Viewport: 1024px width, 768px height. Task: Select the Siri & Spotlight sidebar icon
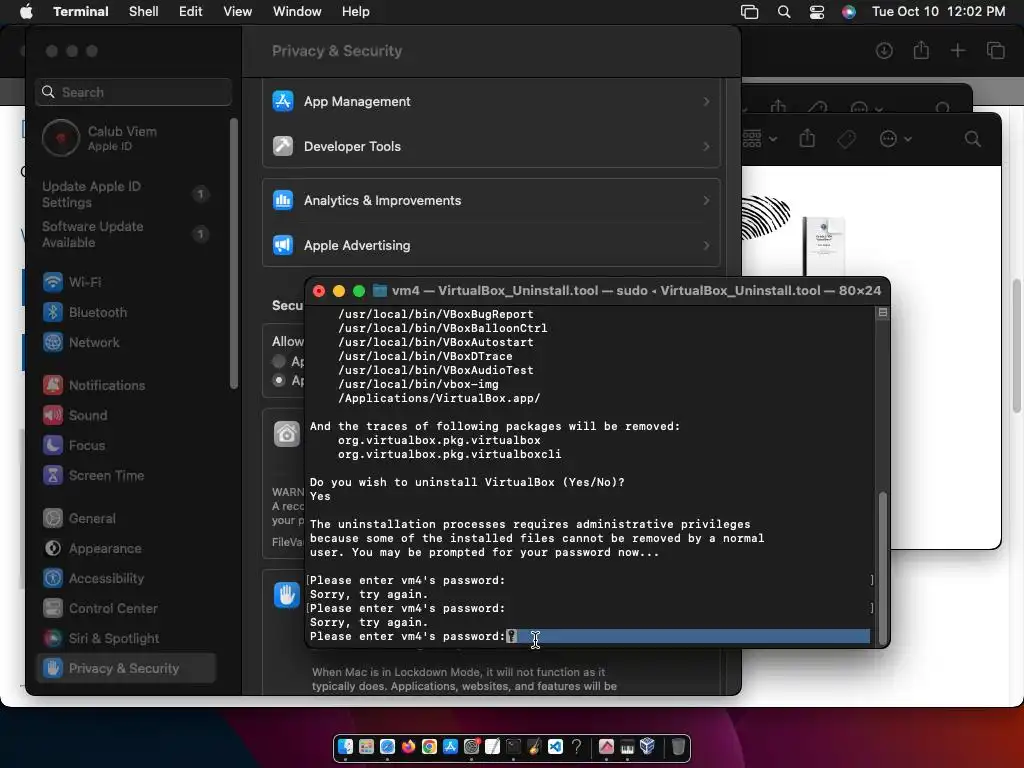point(53,638)
